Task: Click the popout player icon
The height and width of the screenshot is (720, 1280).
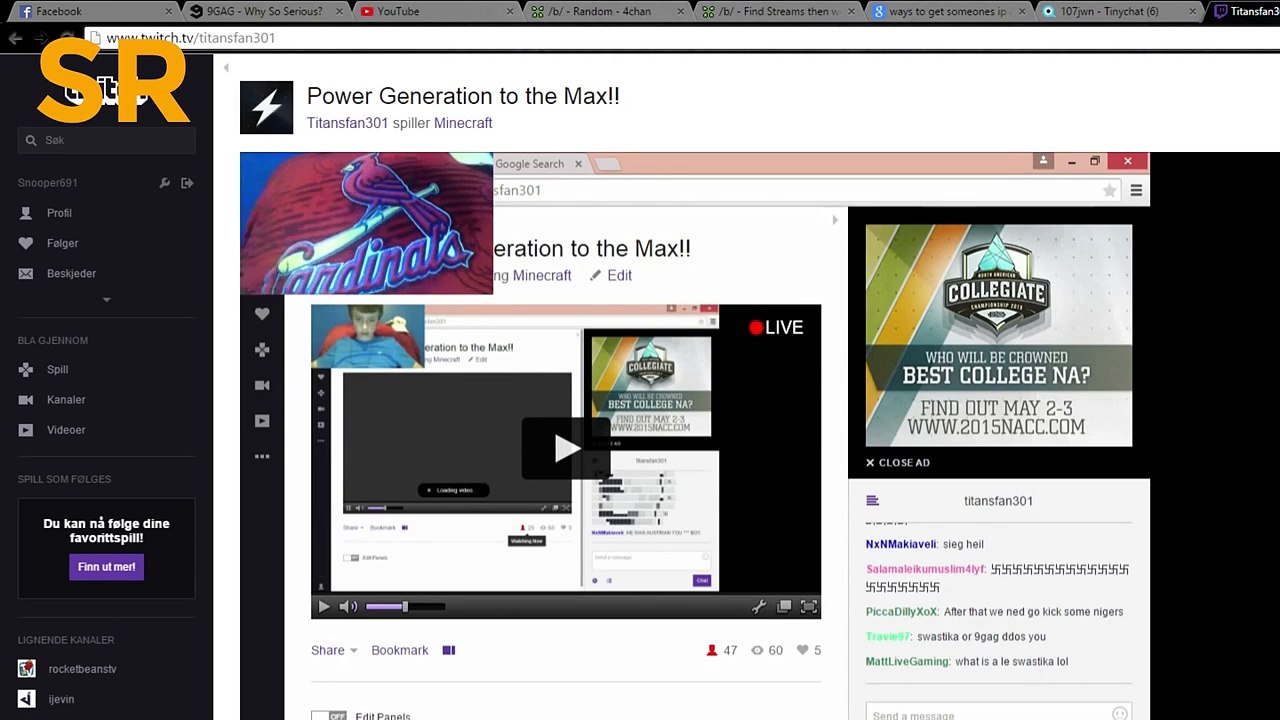Action: [x=784, y=606]
